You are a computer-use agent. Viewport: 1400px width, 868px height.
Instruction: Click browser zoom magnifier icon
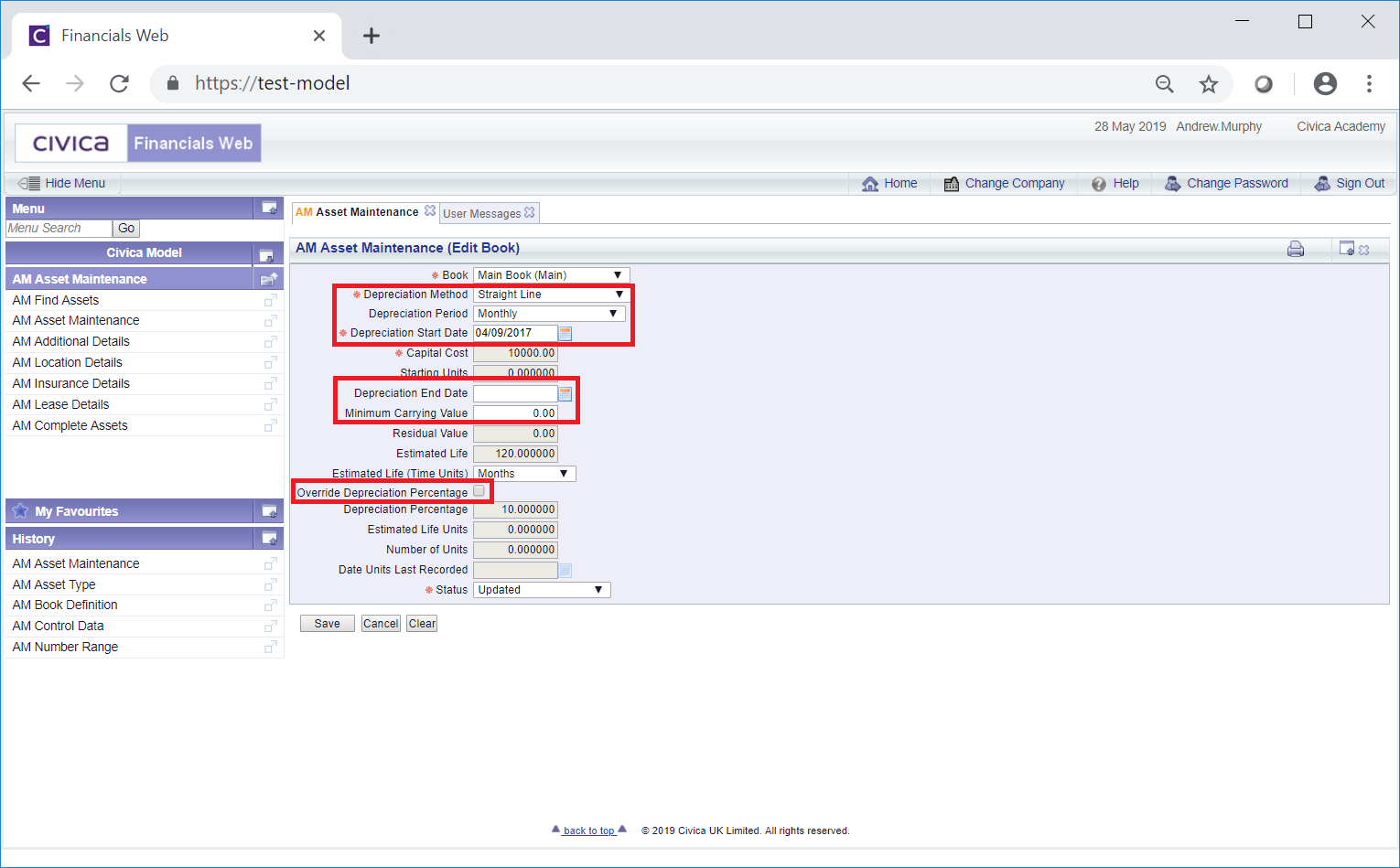tap(1165, 84)
